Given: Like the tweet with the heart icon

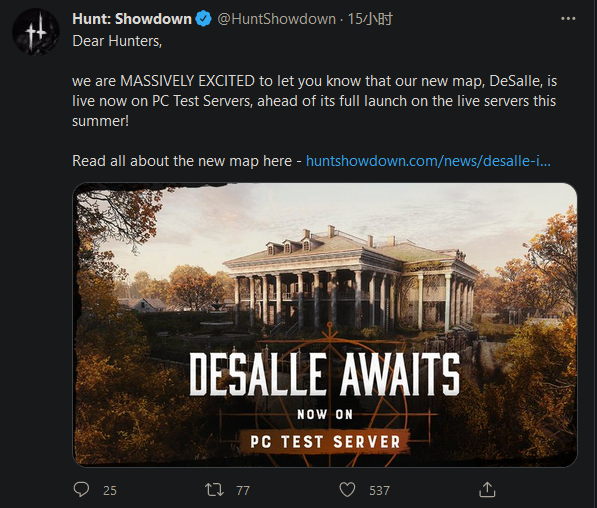Looking at the screenshot, I should (347, 490).
